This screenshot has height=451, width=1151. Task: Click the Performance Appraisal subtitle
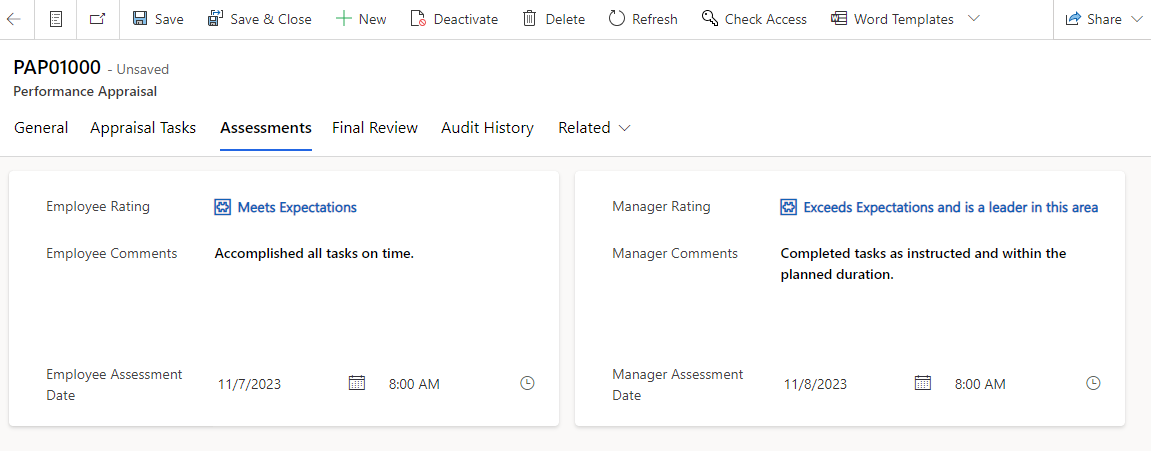pos(85,92)
